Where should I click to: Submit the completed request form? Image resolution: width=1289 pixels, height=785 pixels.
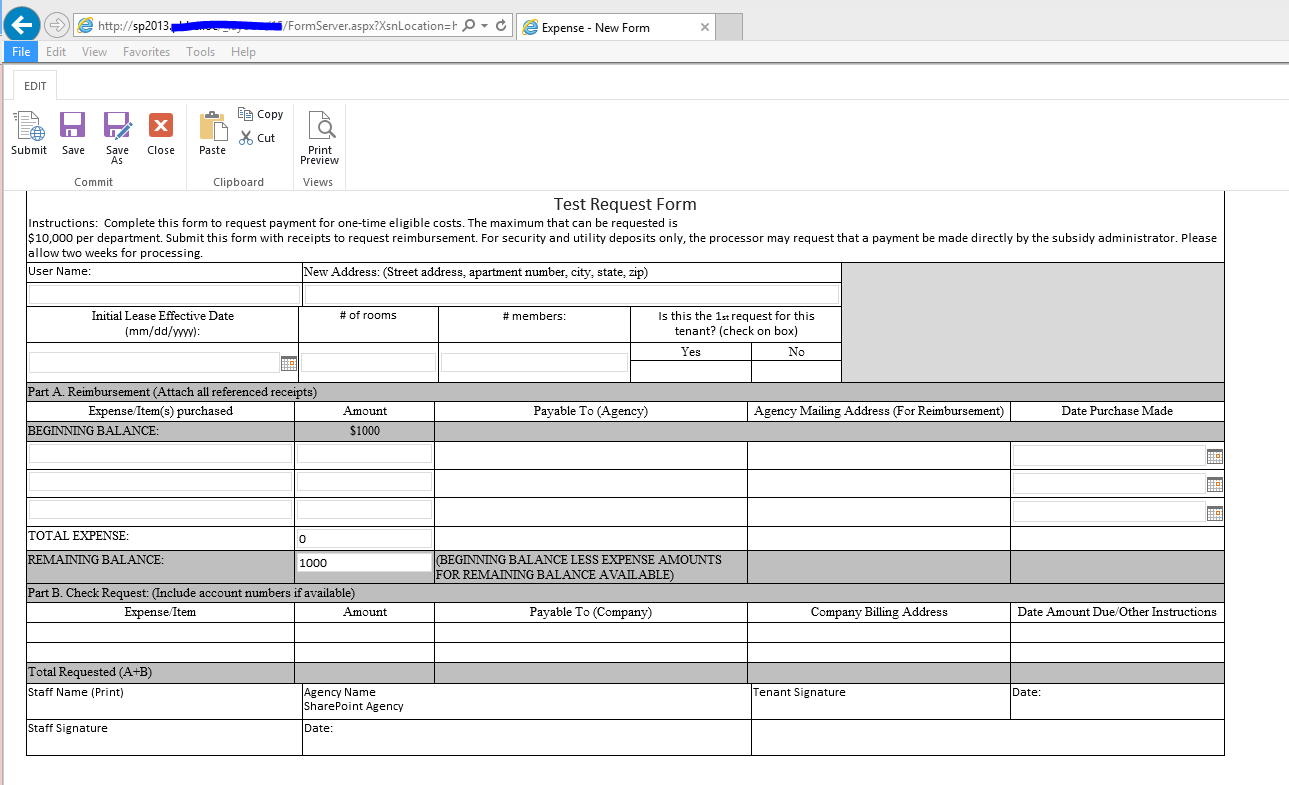[28, 135]
